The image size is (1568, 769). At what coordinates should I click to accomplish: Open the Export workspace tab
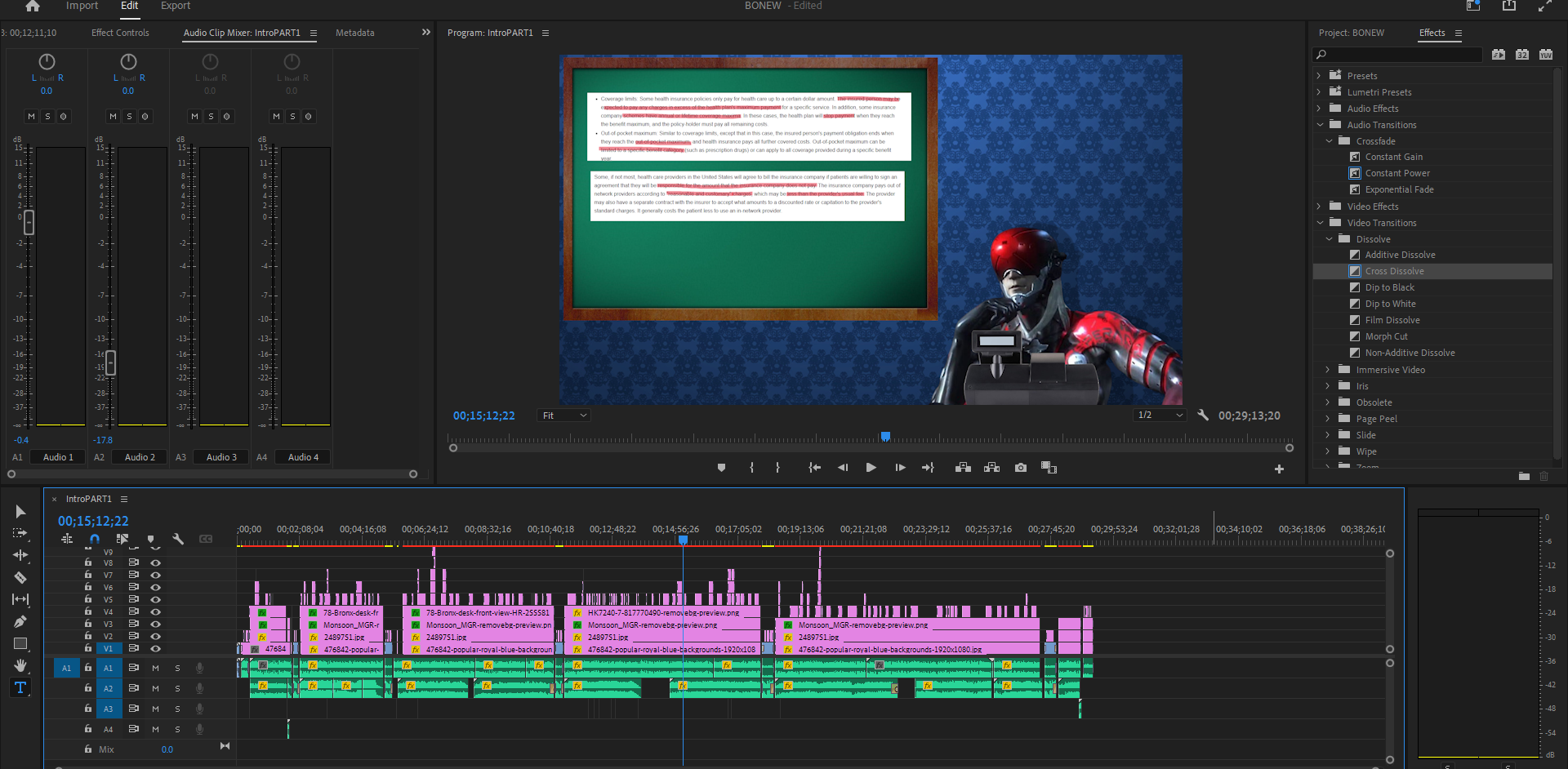[x=175, y=6]
